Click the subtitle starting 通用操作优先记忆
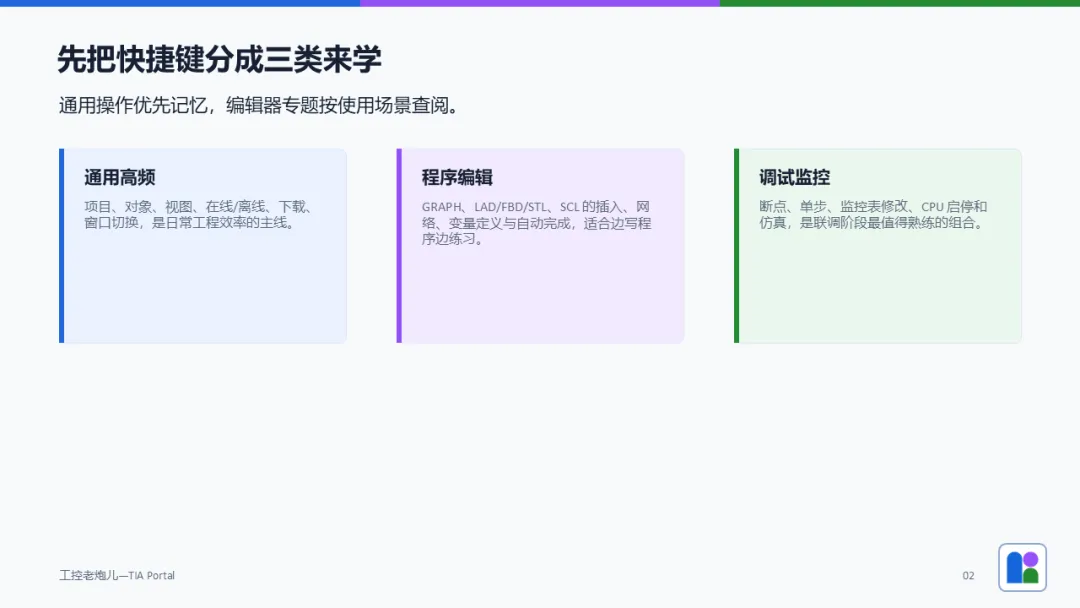Viewport: 1080px width, 608px height. pos(259,105)
